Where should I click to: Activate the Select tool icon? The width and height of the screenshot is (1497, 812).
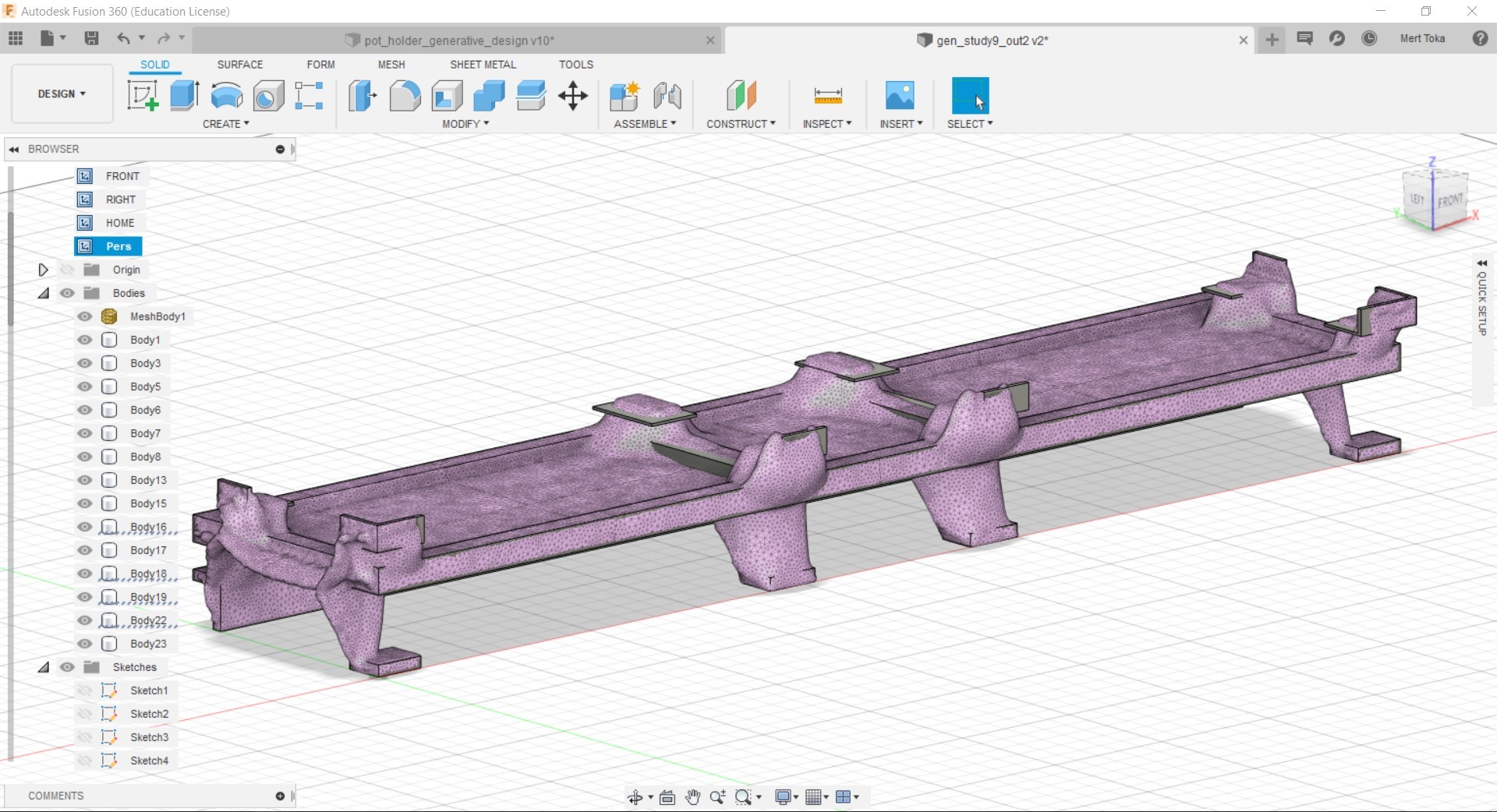[970, 96]
